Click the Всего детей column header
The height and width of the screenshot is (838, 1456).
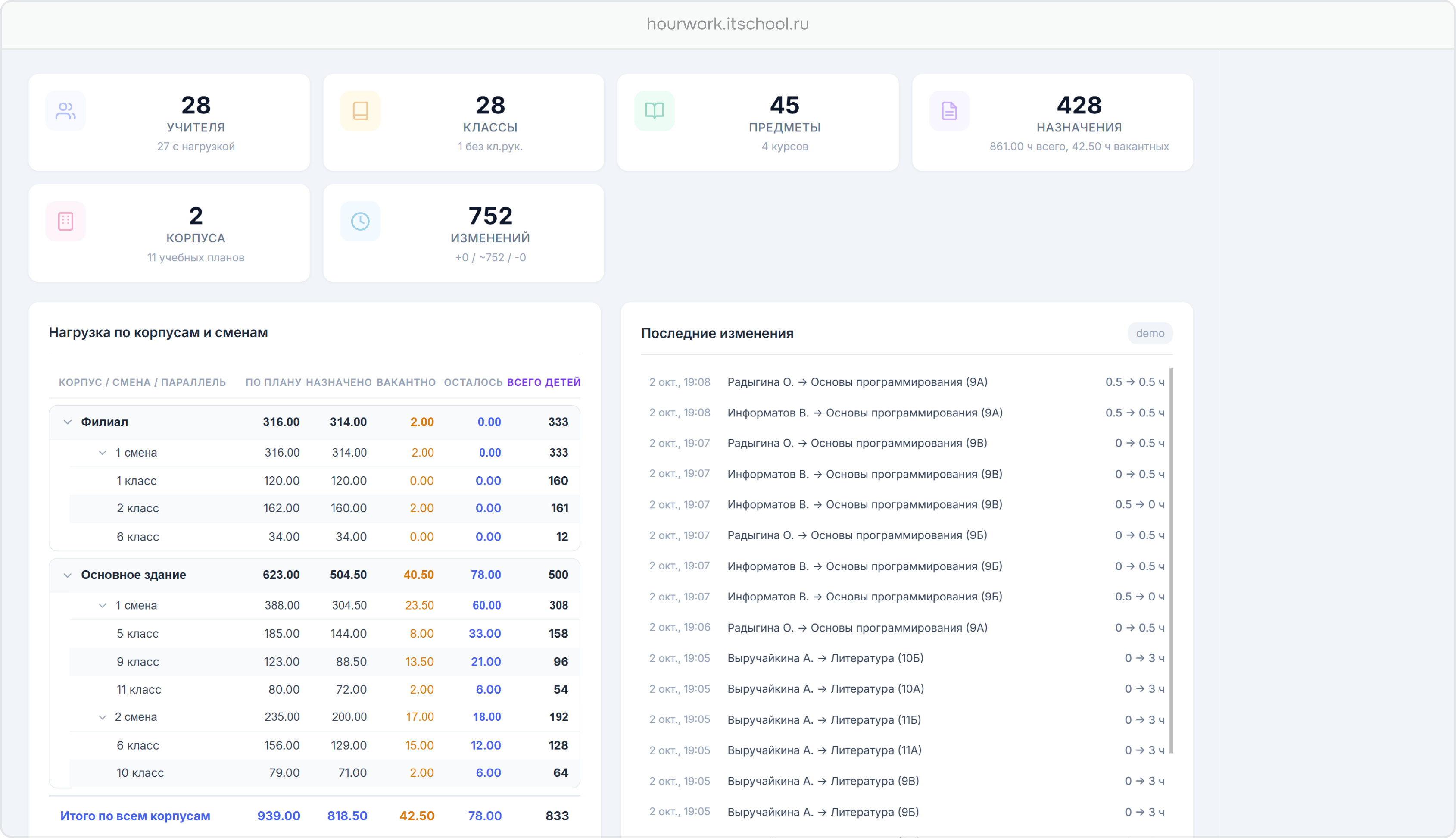544,382
